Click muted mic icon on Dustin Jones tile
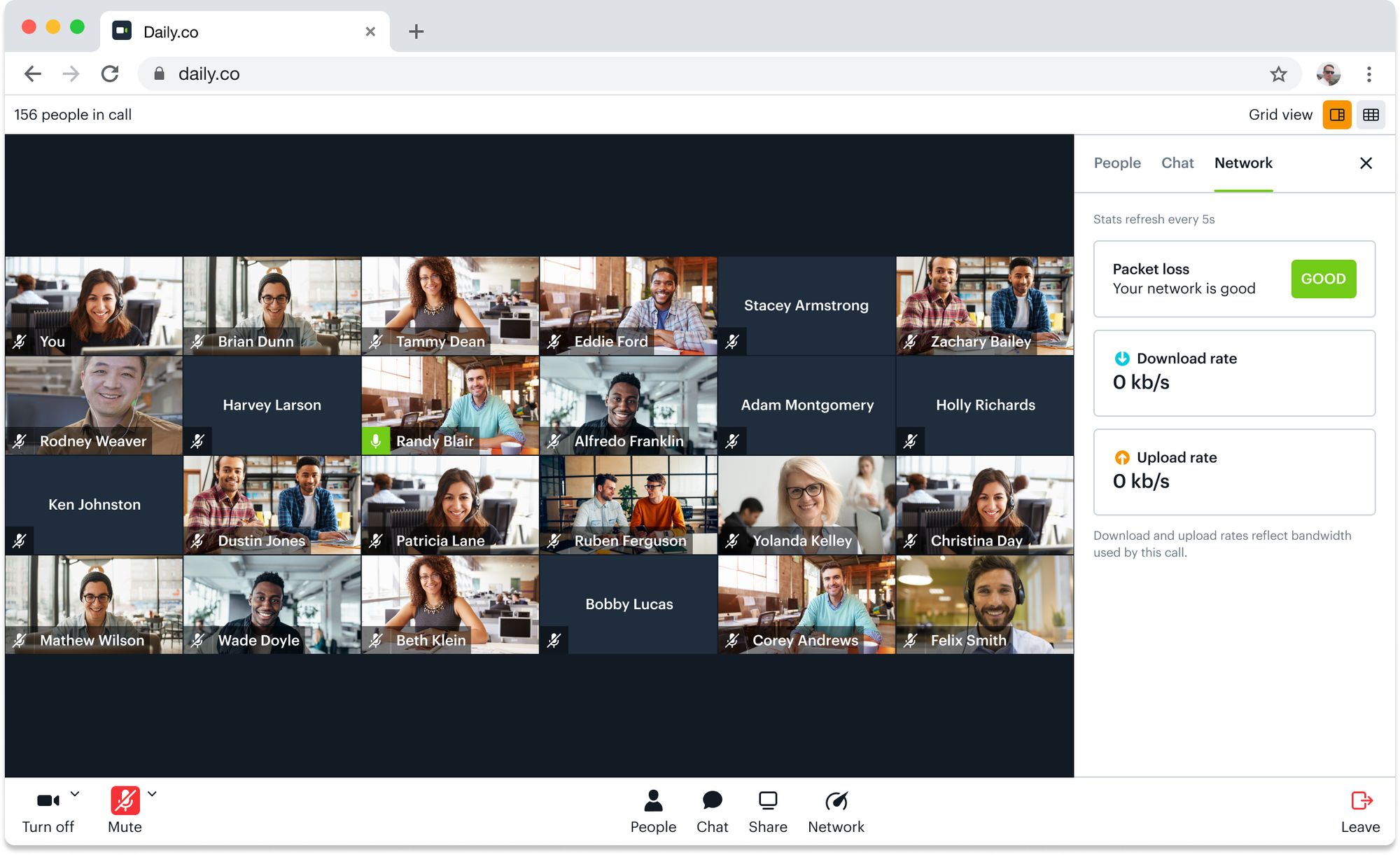Screen dimensions: 1400x855 (x=198, y=541)
